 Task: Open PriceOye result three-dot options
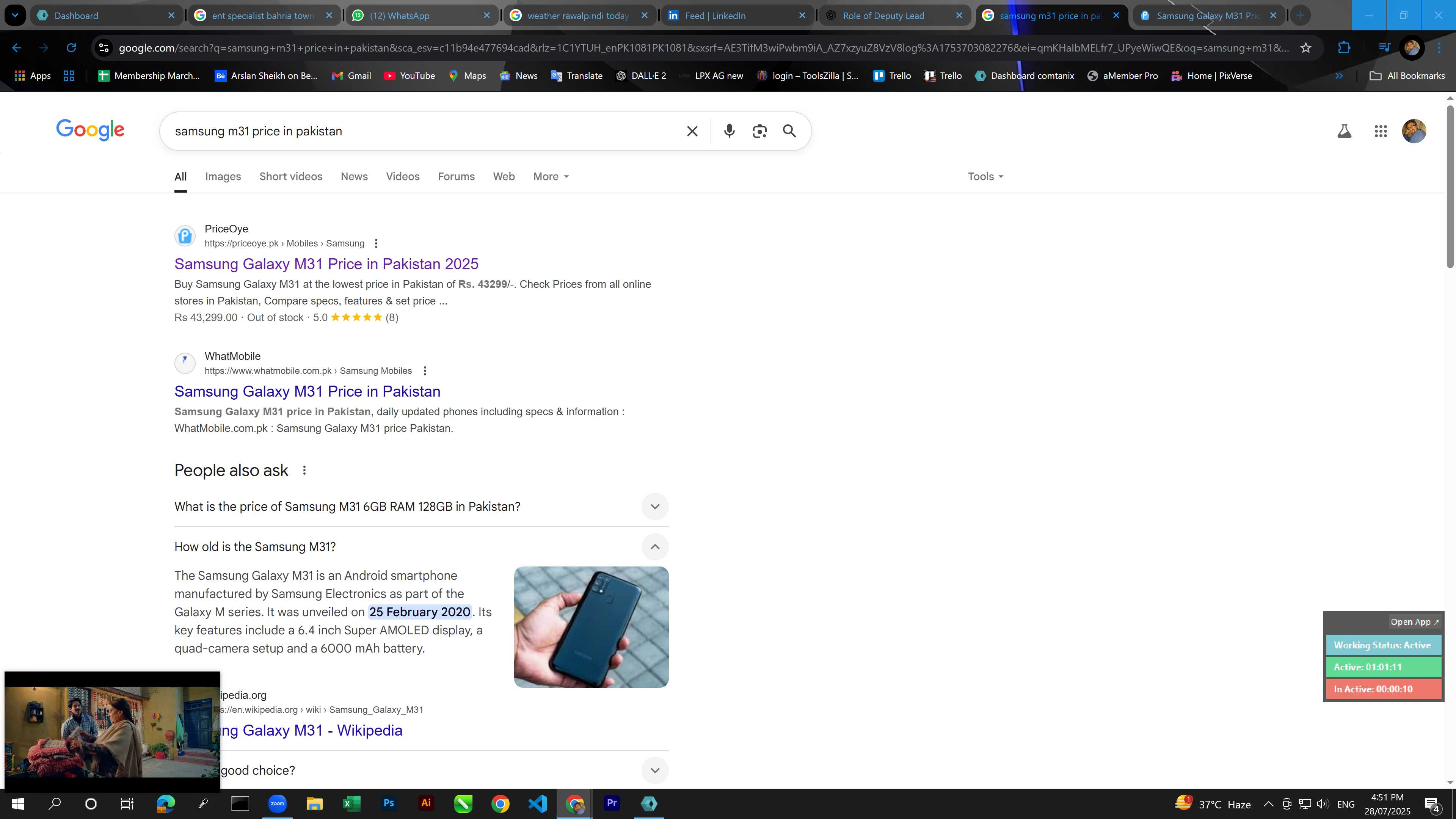[x=376, y=243]
